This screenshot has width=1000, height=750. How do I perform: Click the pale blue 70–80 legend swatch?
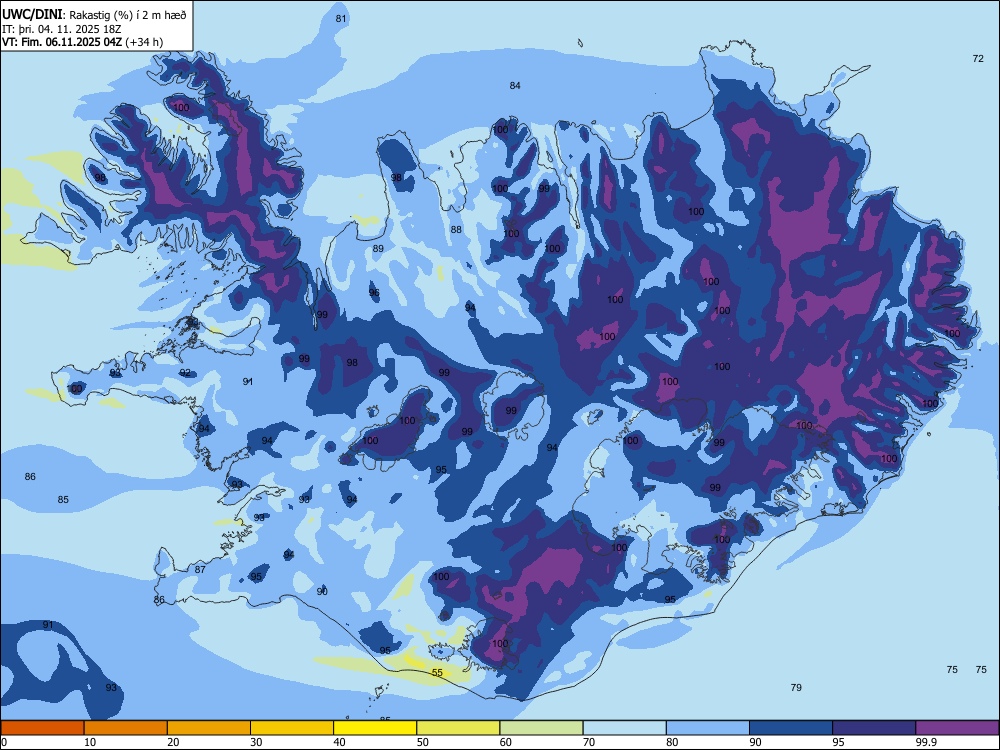pyautogui.click(x=624, y=728)
